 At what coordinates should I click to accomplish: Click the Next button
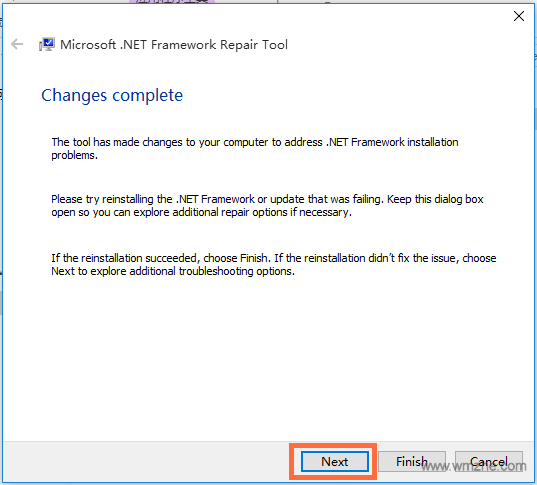point(335,461)
